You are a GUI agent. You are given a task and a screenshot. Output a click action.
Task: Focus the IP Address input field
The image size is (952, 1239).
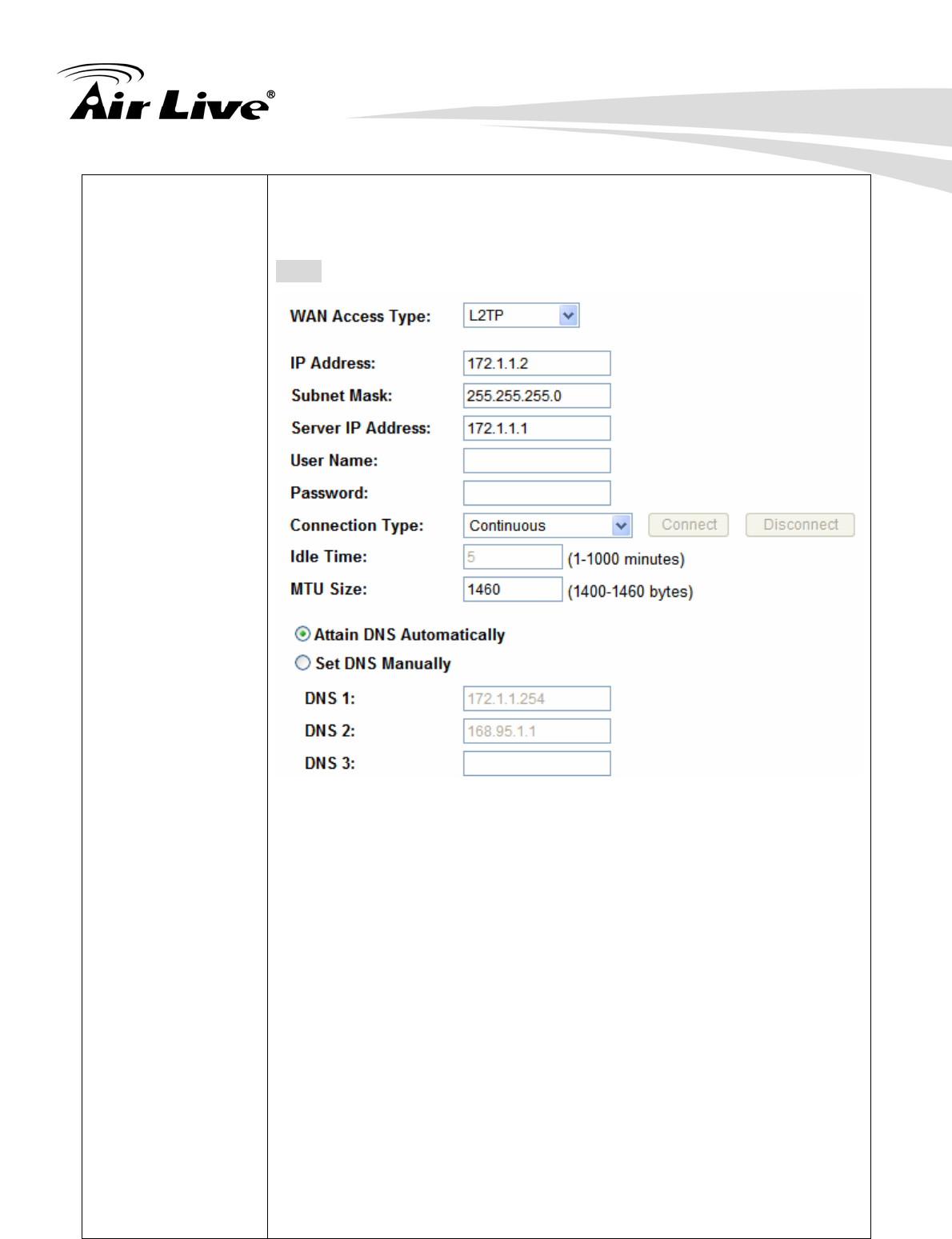click(x=537, y=363)
